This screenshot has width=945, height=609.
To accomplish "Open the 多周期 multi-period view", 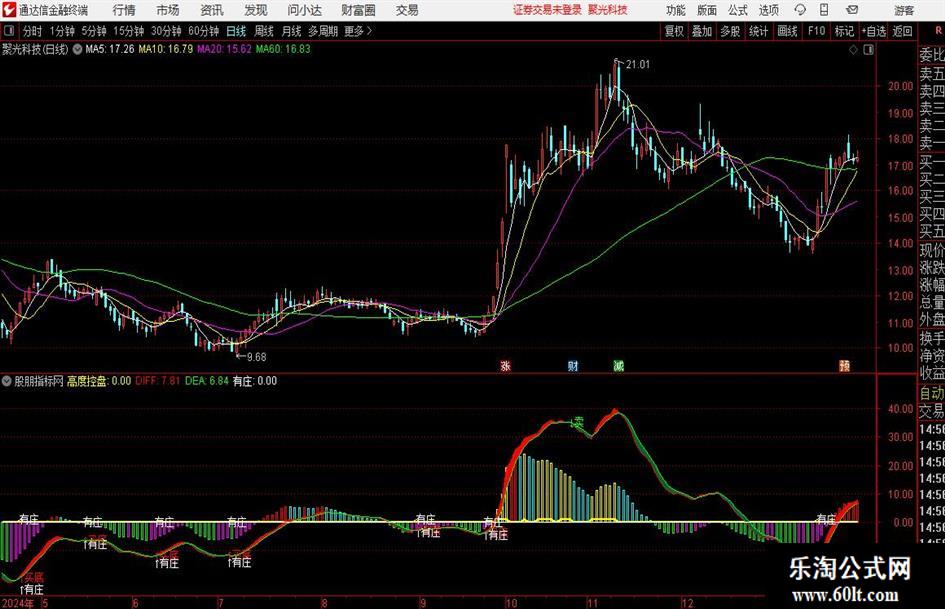I will [x=323, y=31].
